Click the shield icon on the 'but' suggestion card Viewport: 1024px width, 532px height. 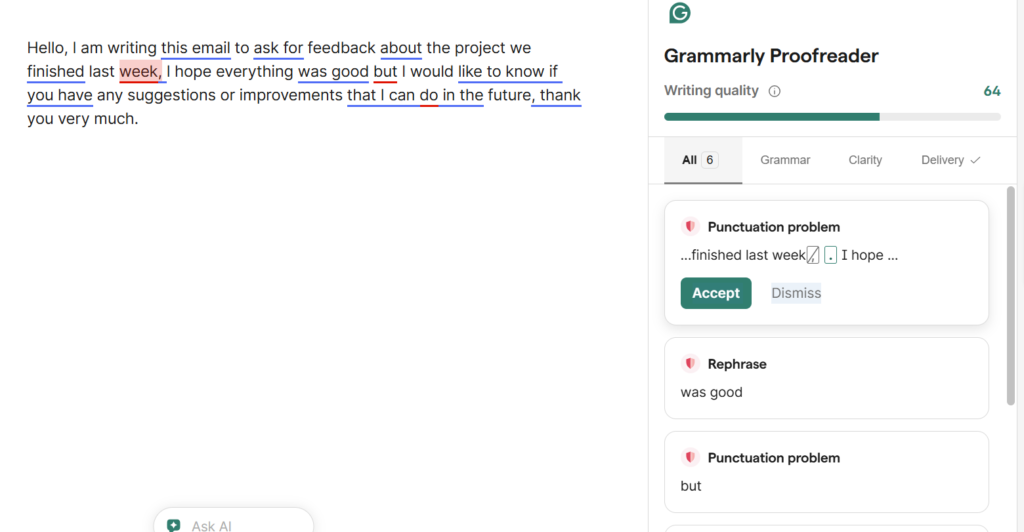coord(690,458)
